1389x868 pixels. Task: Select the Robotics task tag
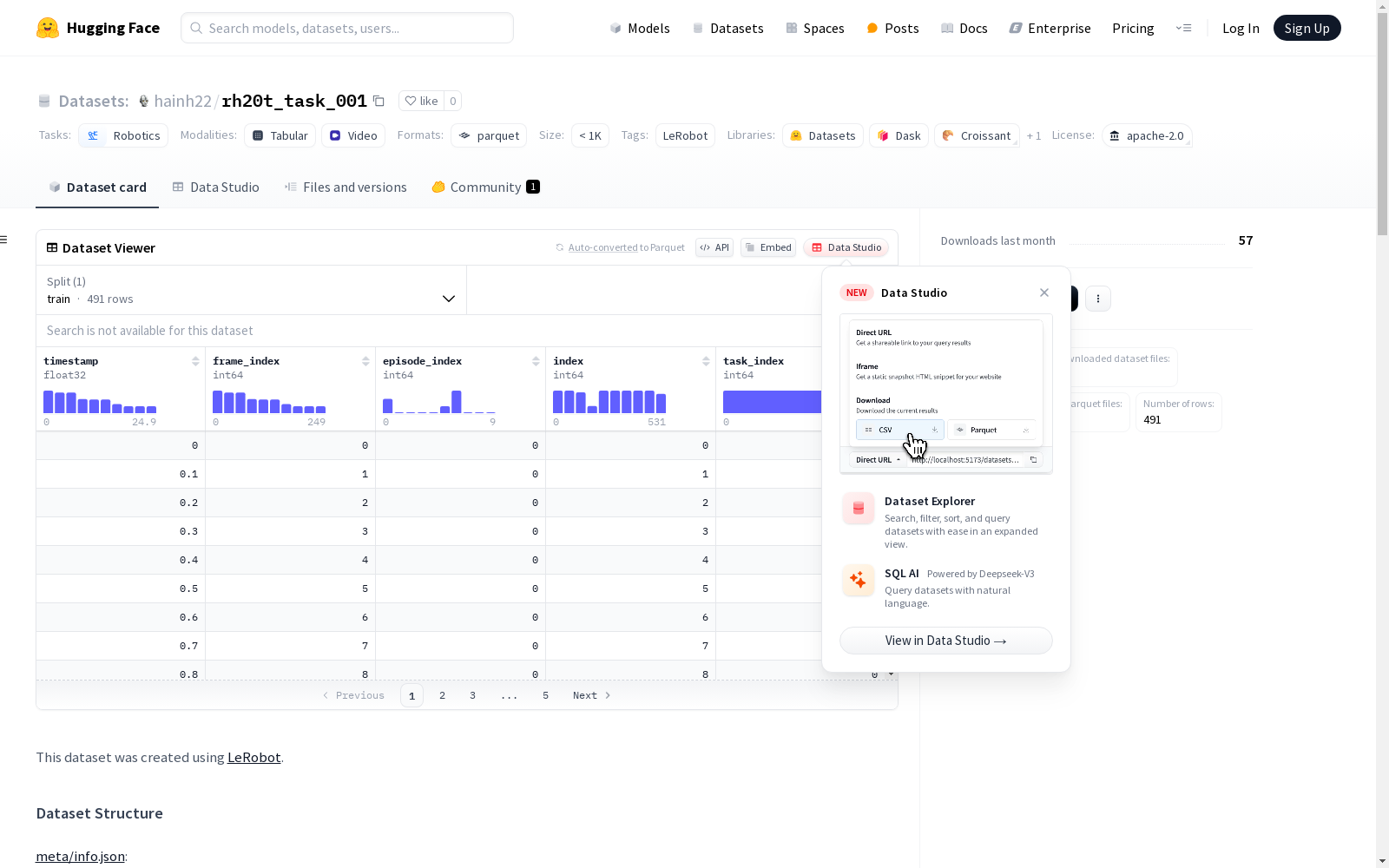(x=123, y=135)
